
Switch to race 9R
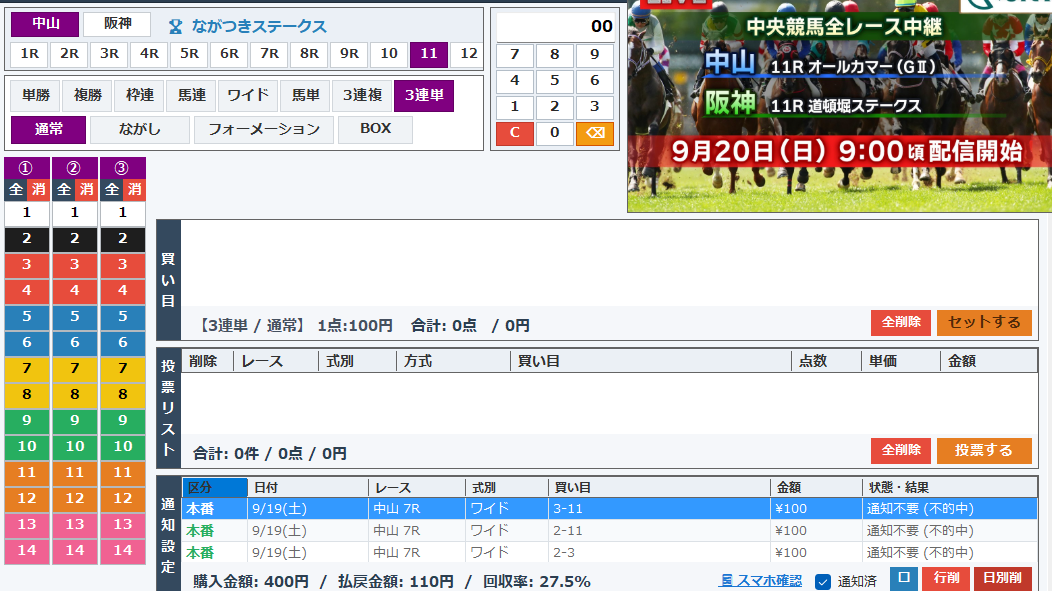click(x=349, y=54)
